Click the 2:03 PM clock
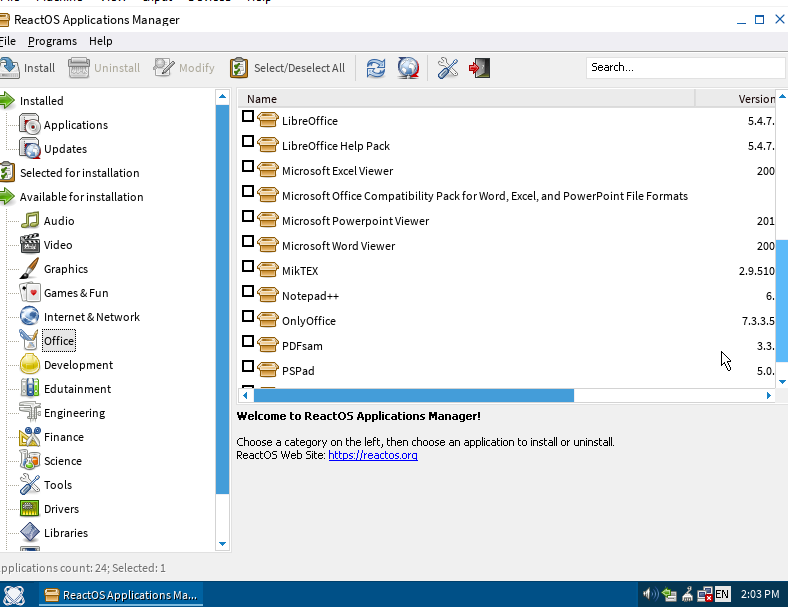The height and width of the screenshot is (607, 788). pos(760,594)
